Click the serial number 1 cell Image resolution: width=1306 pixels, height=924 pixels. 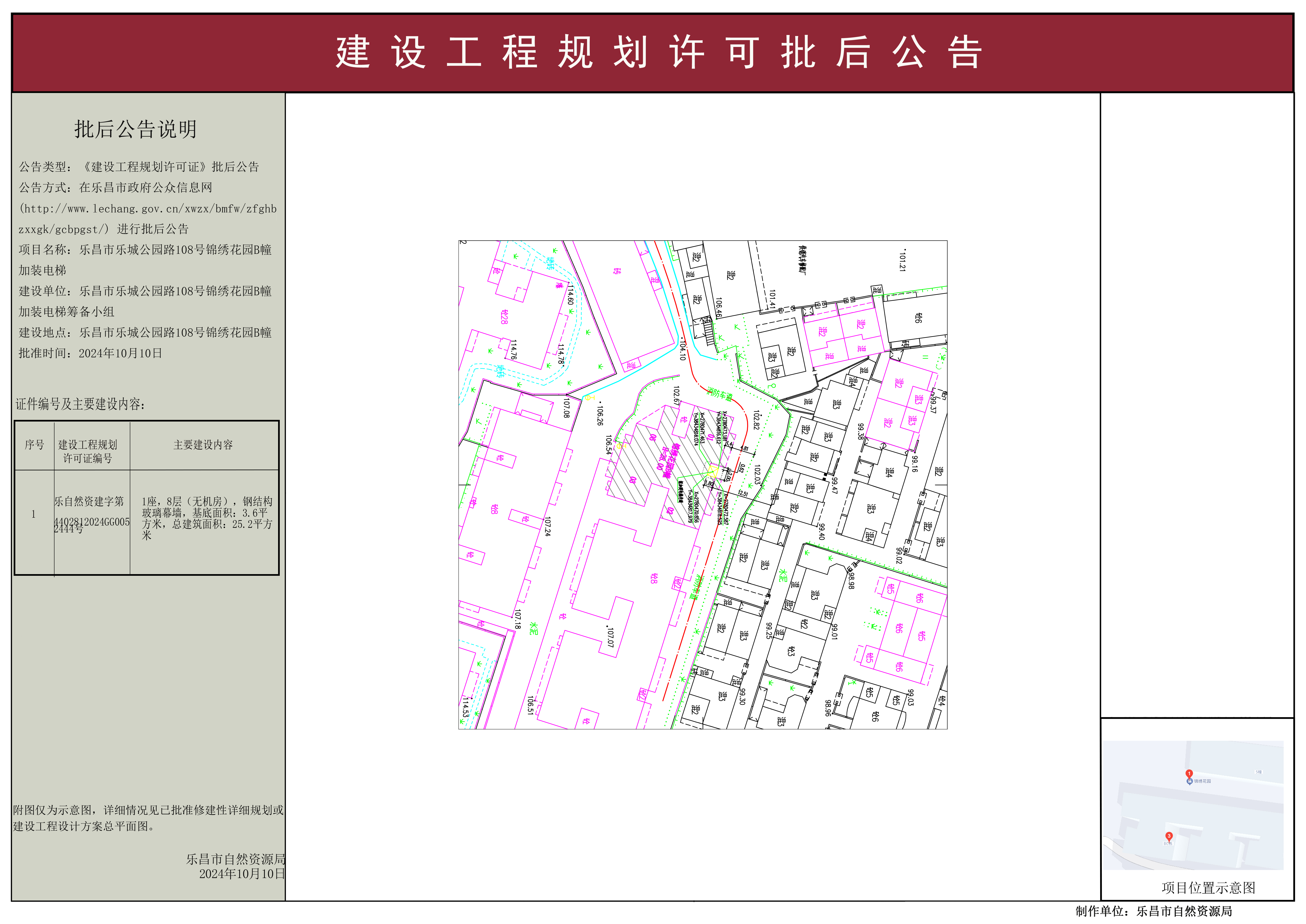coord(34,514)
